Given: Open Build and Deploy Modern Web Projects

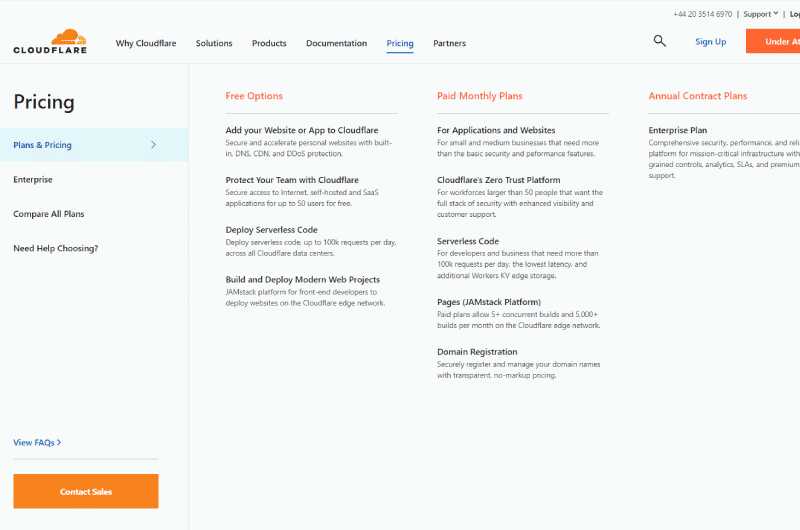Looking at the screenshot, I should click(303, 280).
